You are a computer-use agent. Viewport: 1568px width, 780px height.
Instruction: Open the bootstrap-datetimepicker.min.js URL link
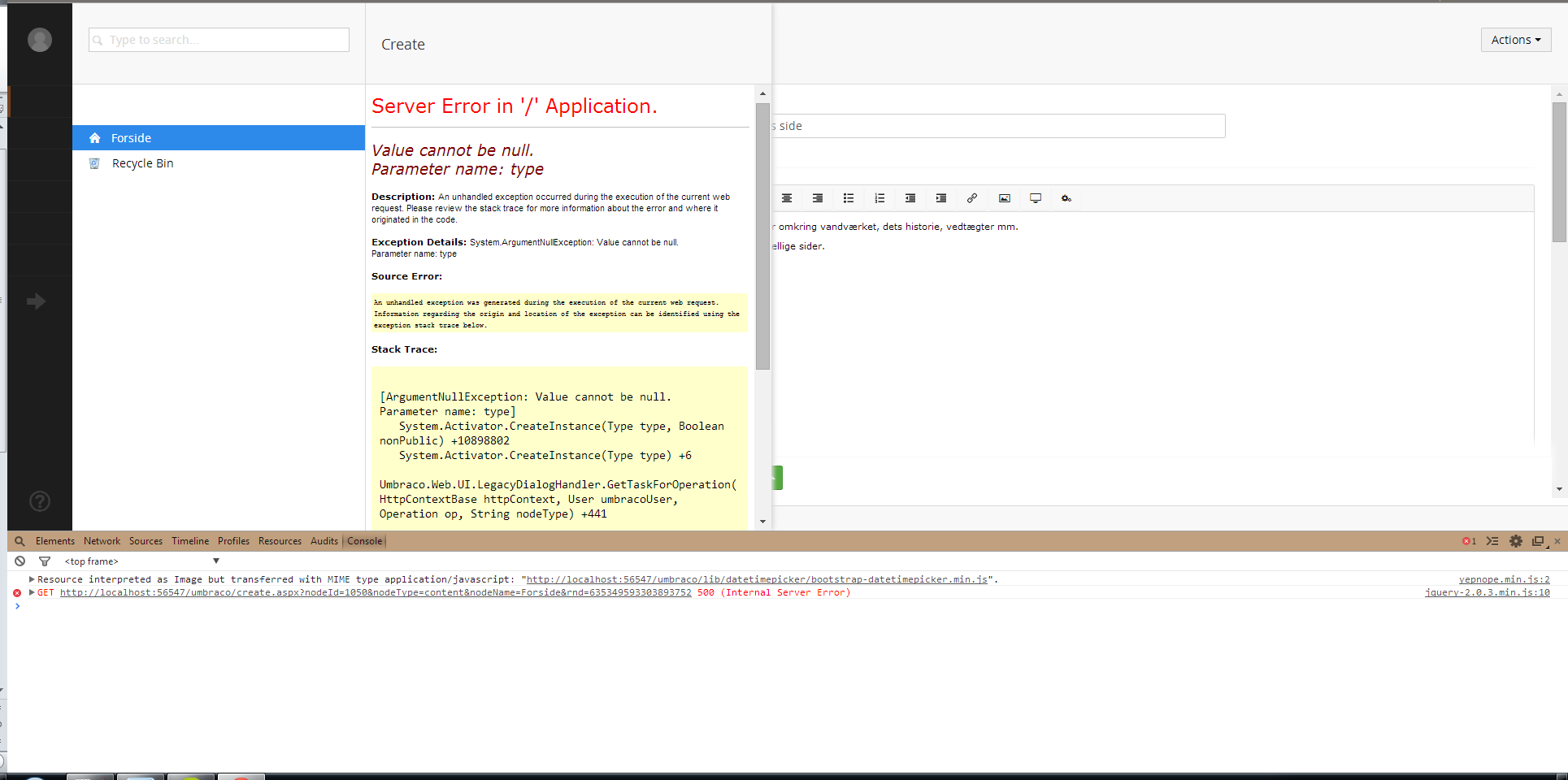click(757, 579)
